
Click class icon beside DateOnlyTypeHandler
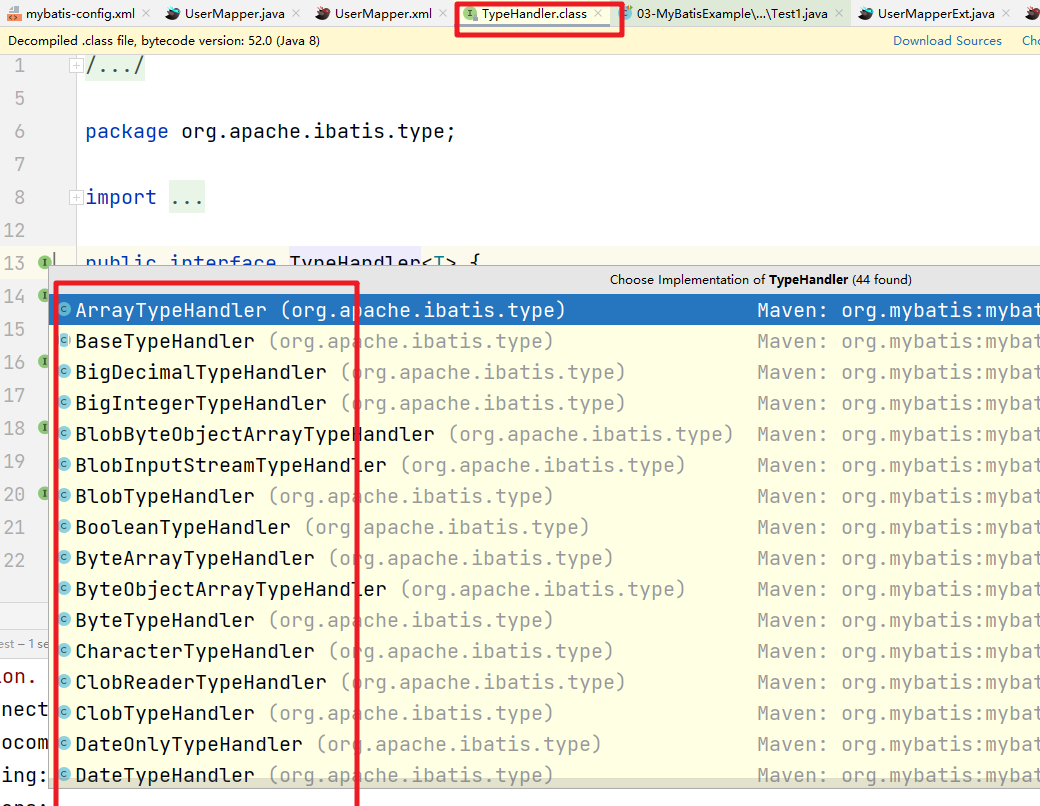tap(64, 744)
